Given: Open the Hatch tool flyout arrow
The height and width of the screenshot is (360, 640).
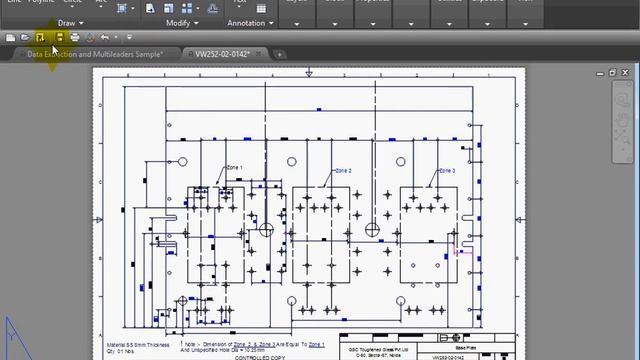Looking at the screenshot, I should 133,9.
